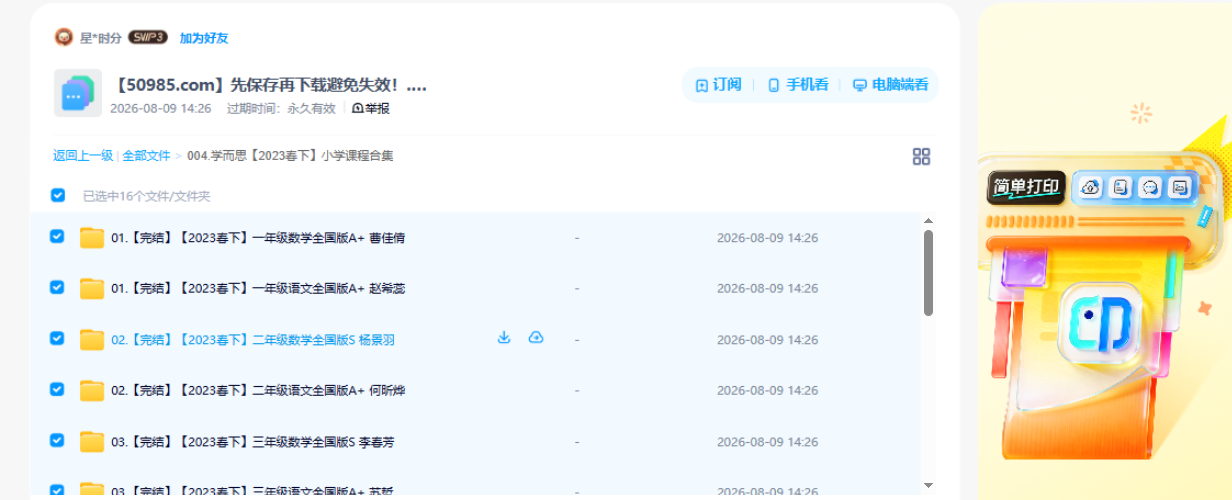This screenshot has width=1232, height=500.
Task: Go back via 返回上一级 link
Action: (83, 156)
